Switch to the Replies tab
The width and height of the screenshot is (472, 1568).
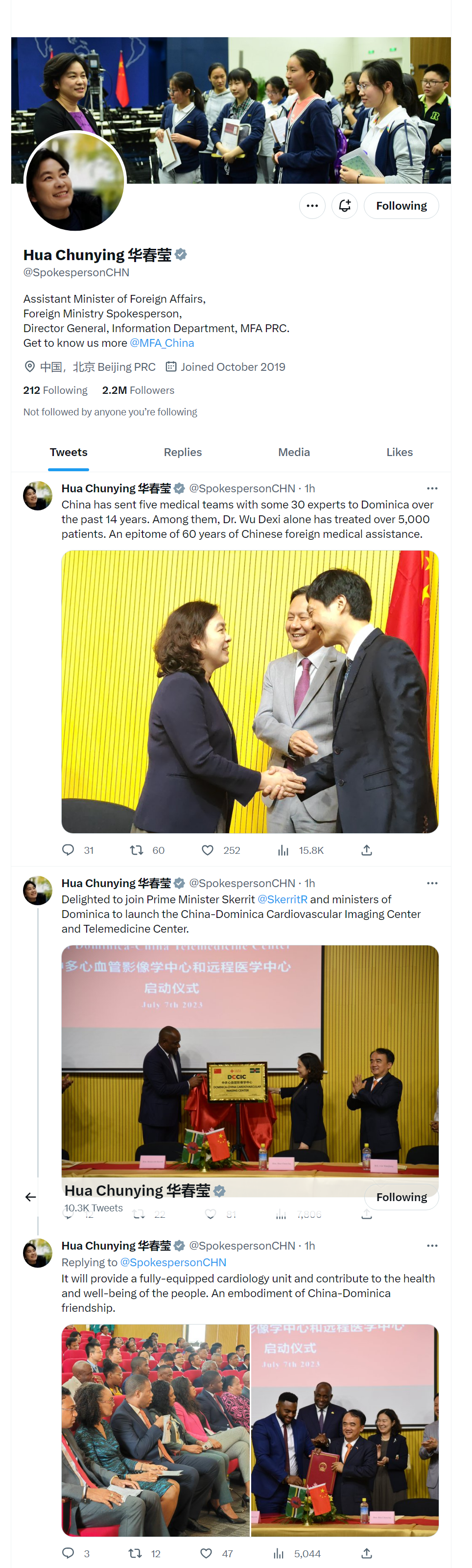pos(183,452)
